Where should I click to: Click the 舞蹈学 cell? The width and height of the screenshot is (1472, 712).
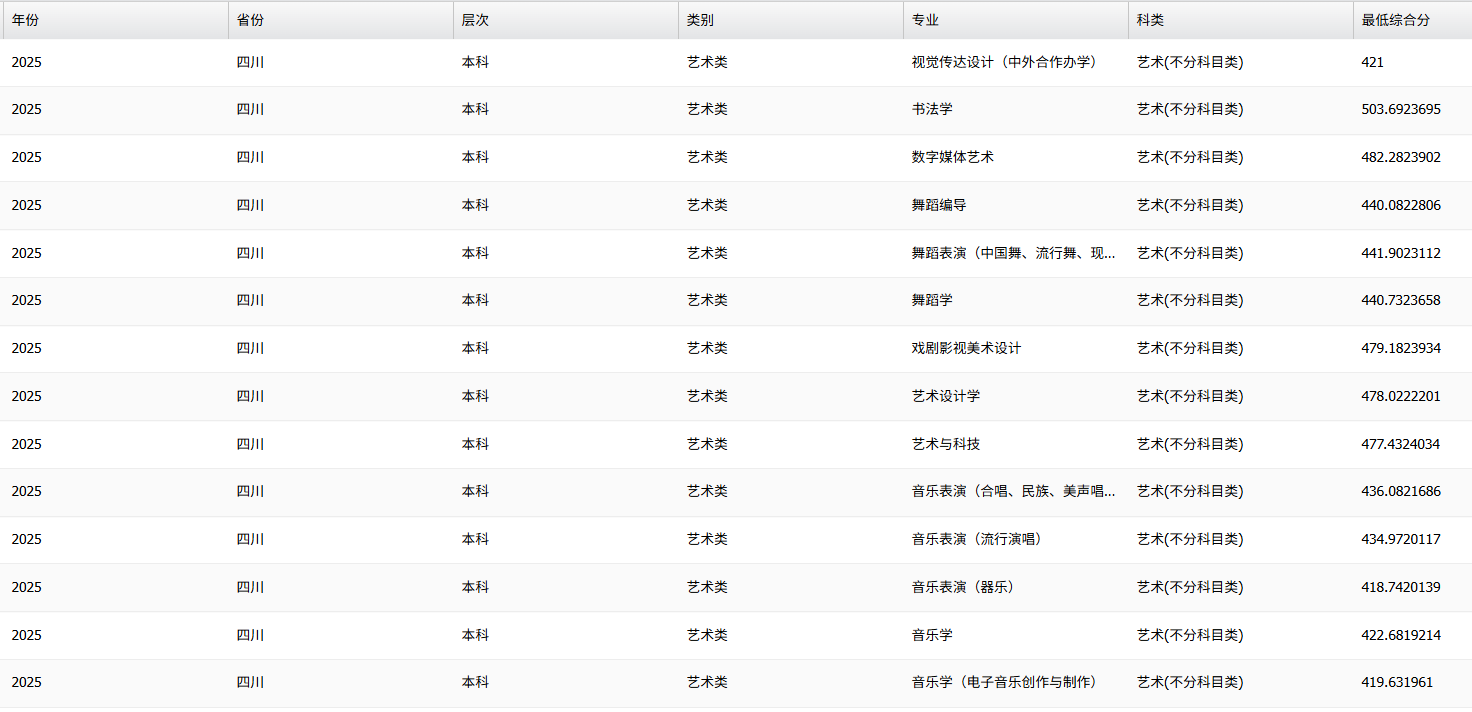[x=932, y=300]
